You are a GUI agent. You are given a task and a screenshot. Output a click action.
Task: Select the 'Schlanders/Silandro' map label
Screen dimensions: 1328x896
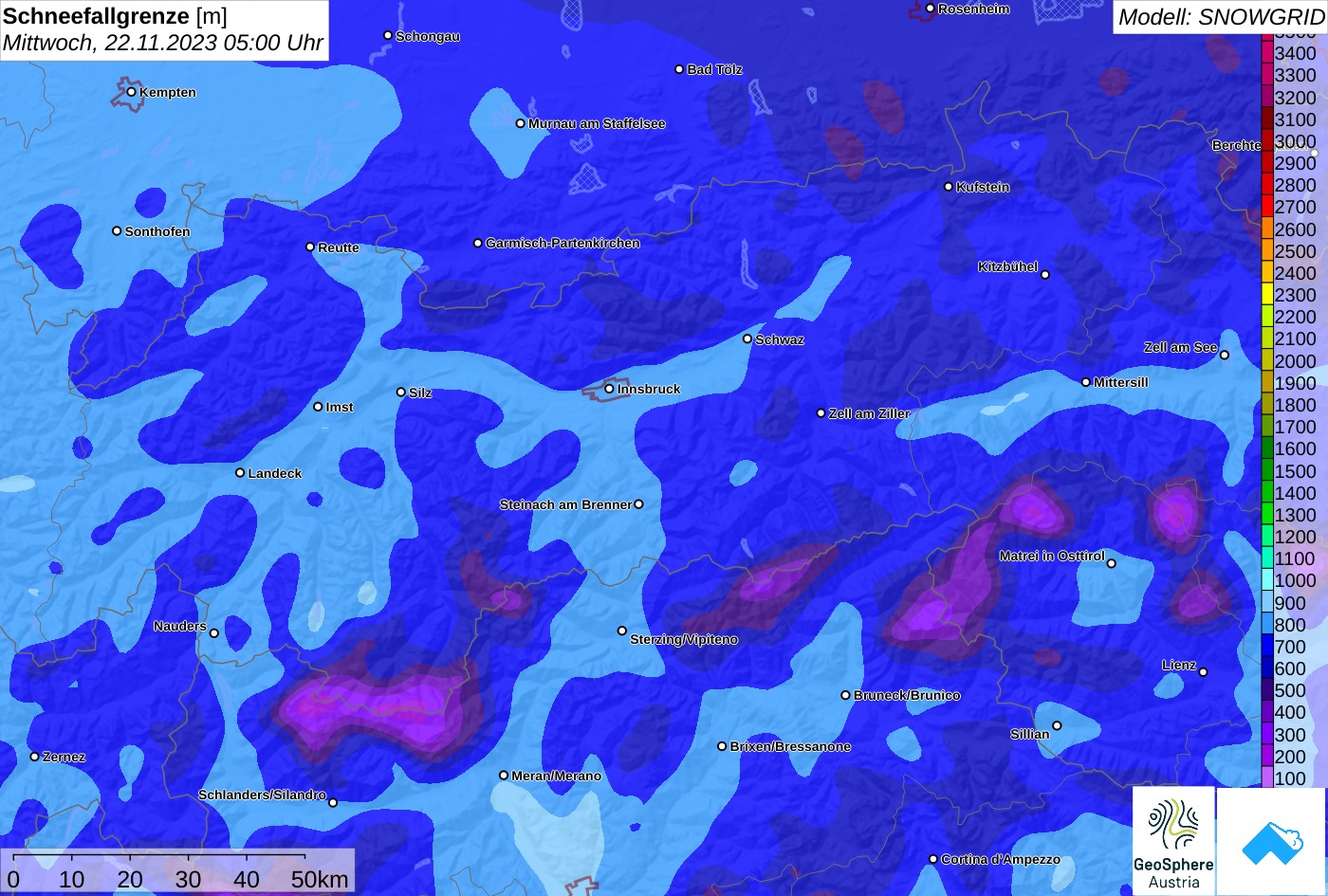(262, 795)
